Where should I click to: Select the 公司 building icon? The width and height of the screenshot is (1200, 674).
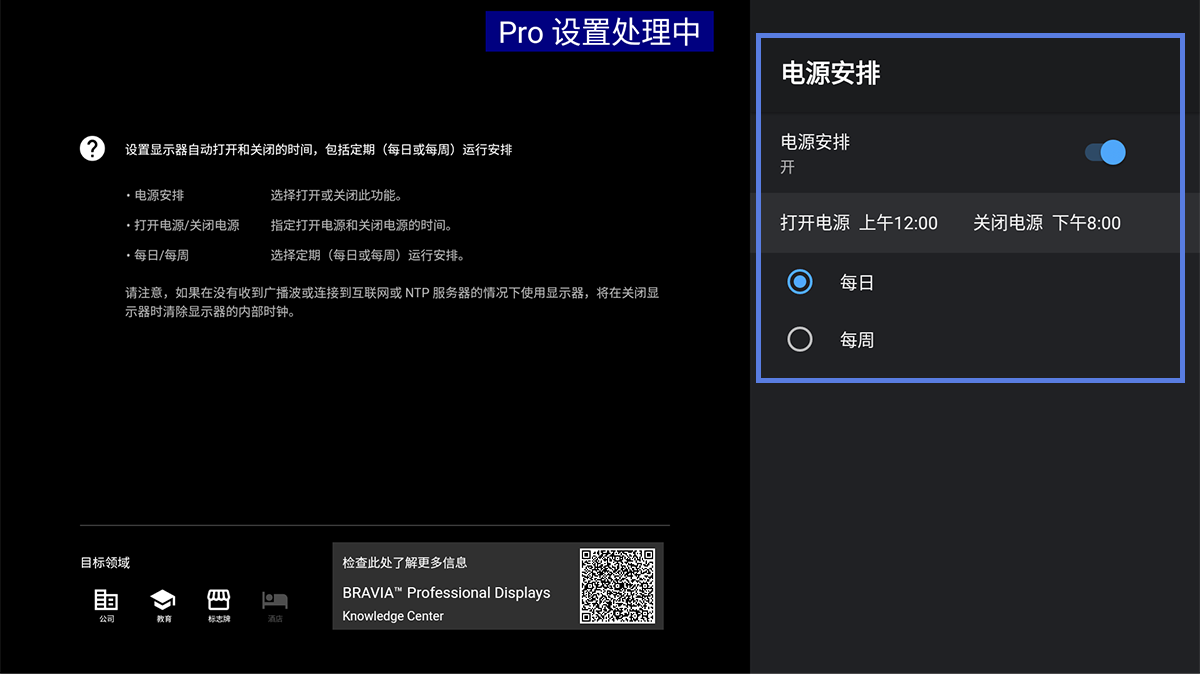coord(106,600)
